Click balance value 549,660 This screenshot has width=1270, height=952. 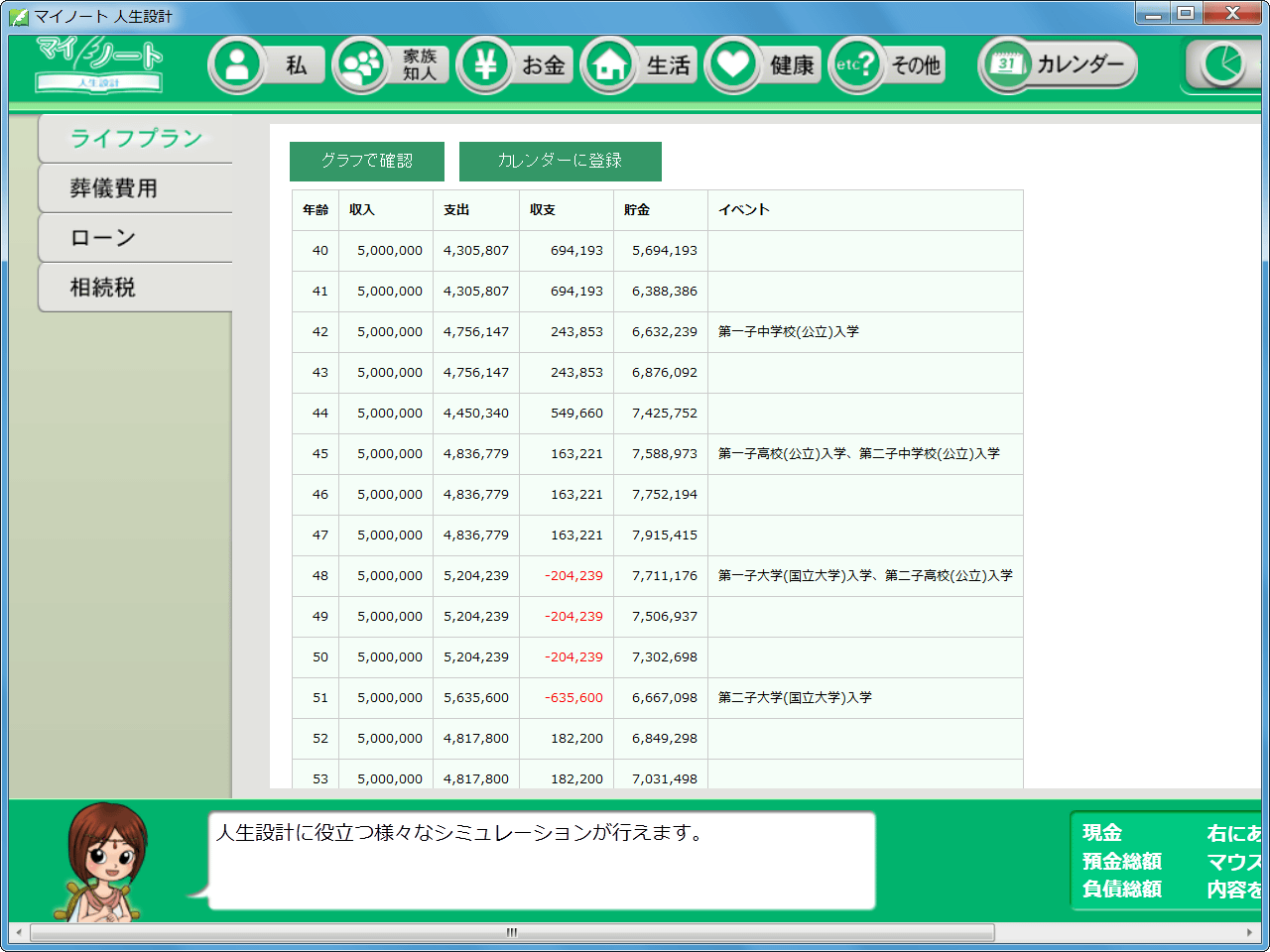(577, 414)
